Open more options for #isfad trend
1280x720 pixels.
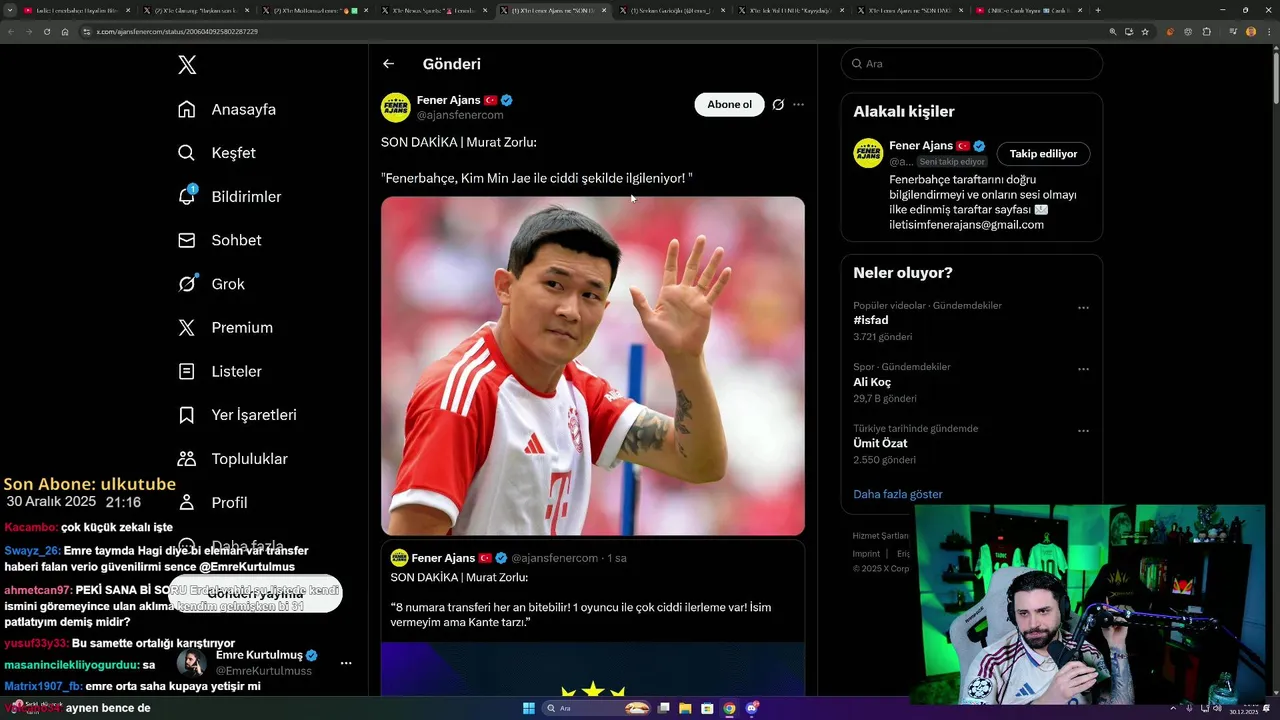click(1083, 308)
